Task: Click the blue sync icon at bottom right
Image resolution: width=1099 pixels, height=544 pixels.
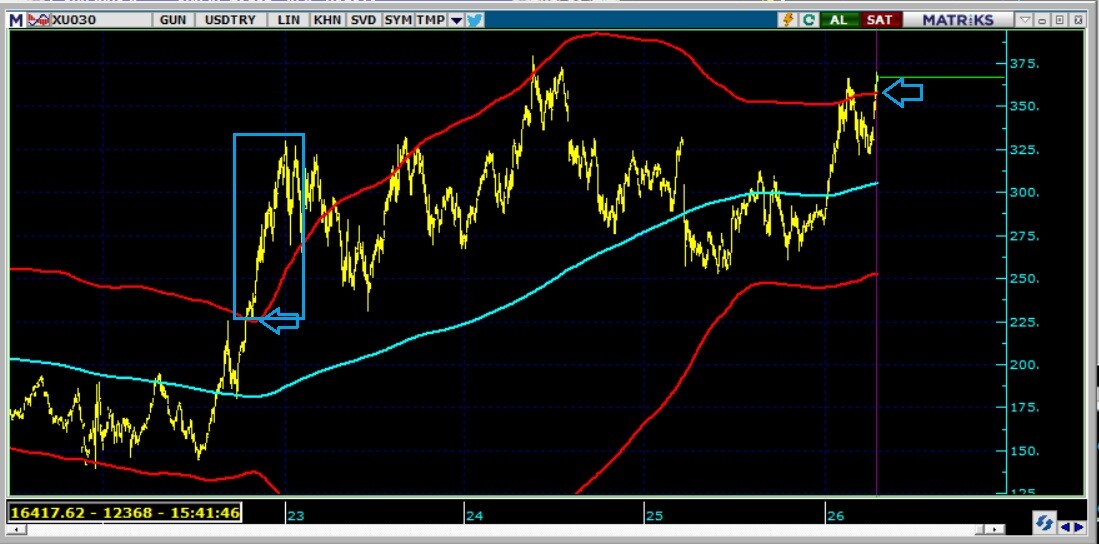Action: tap(1043, 523)
